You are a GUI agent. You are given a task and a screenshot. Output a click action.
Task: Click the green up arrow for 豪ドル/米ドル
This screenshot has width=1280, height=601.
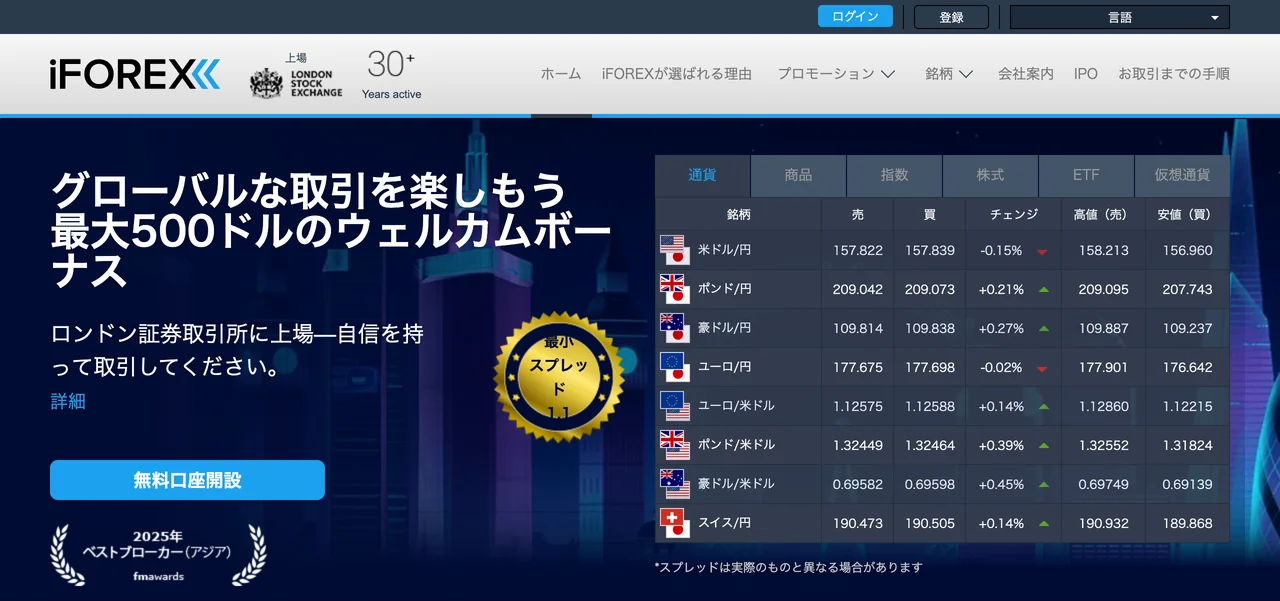[1043, 485]
